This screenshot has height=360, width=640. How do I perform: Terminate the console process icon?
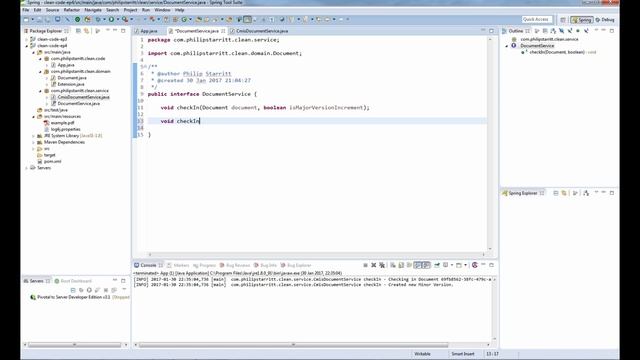point(365,265)
